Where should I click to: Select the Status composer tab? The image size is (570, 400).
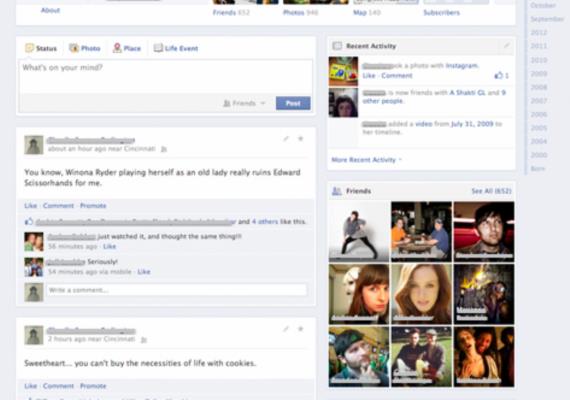pyautogui.click(x=41, y=48)
